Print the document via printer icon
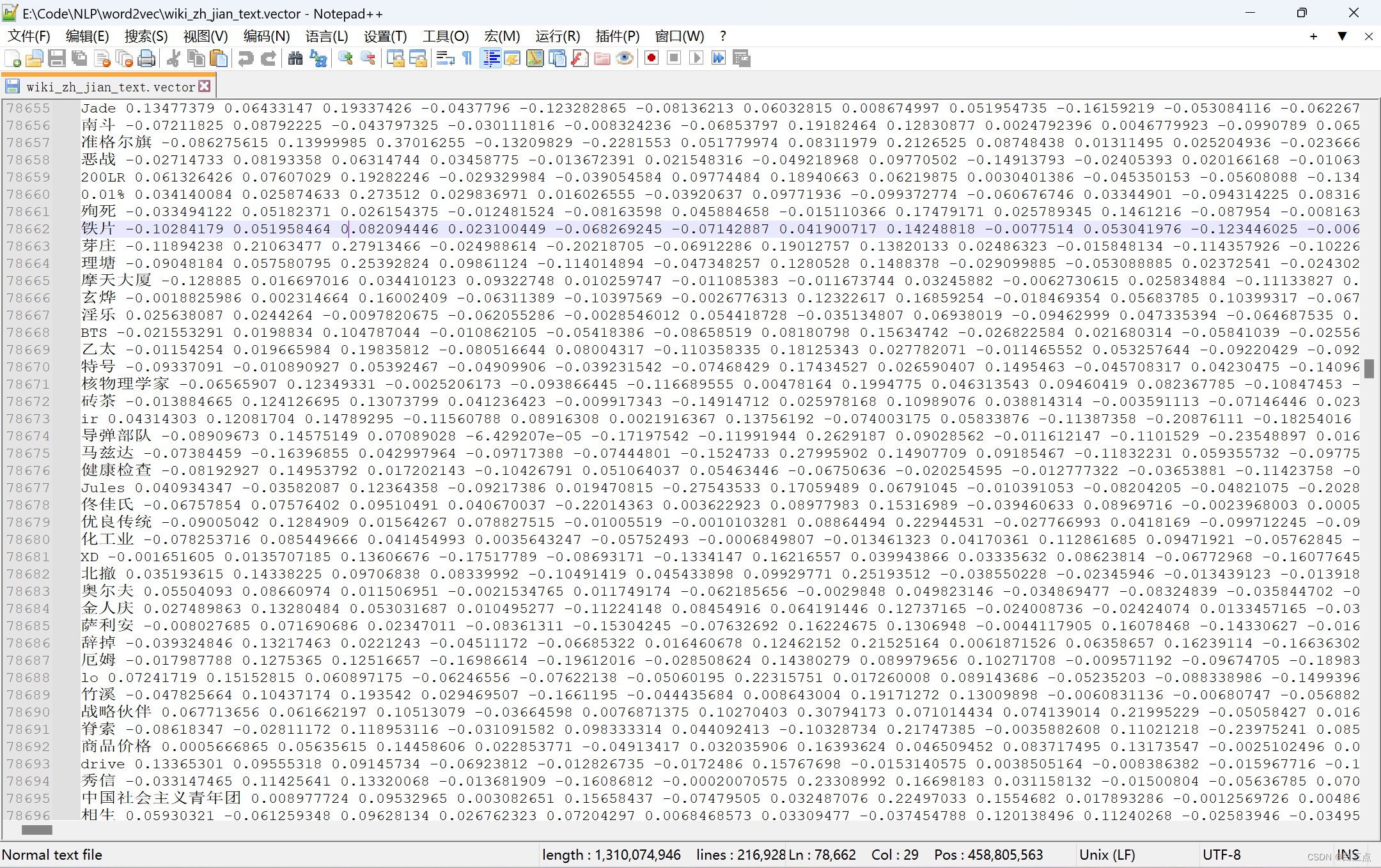The image size is (1381, 868). (146, 59)
